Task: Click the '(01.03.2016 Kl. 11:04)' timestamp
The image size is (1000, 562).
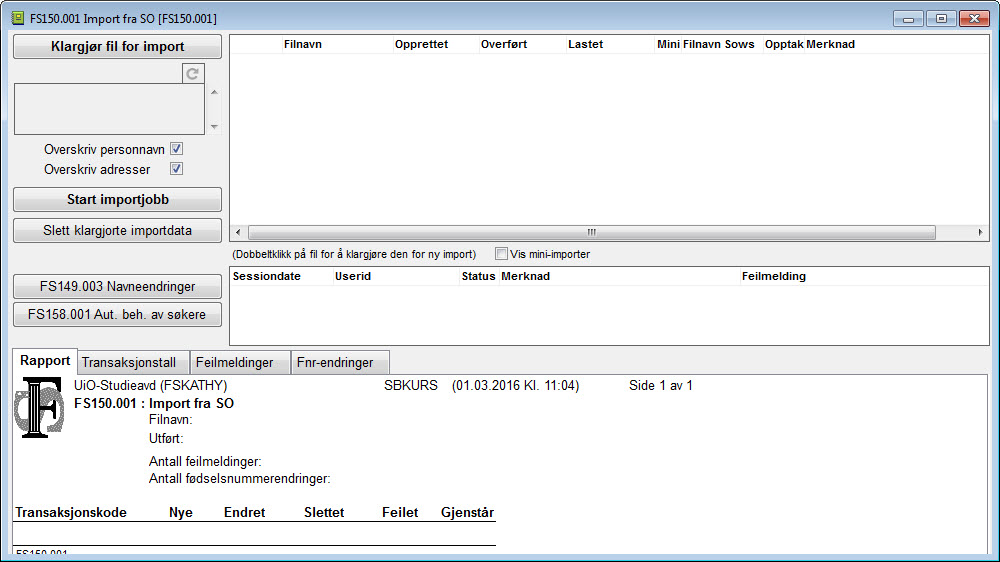Action: coord(515,385)
